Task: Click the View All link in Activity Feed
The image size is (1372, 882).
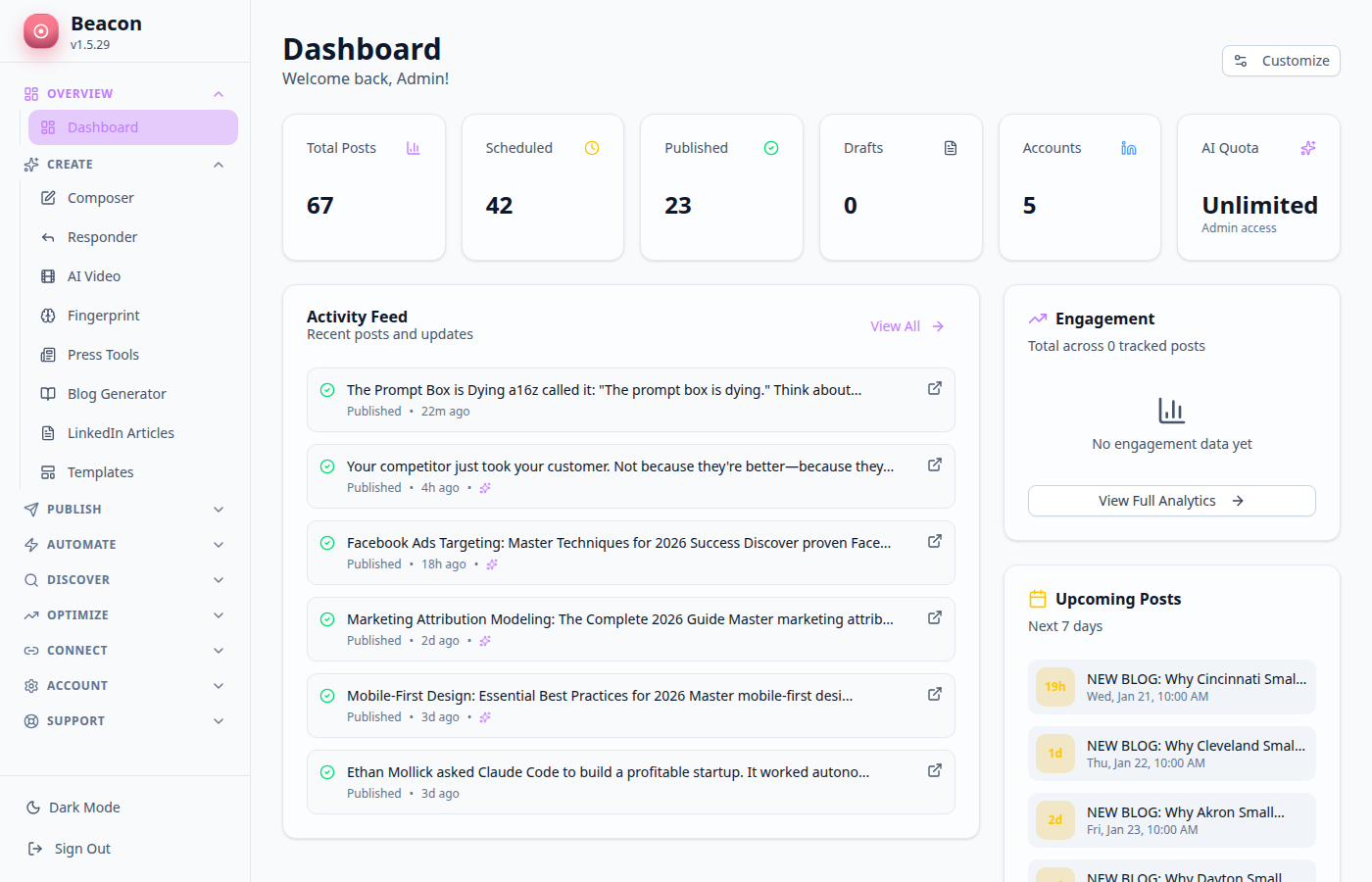Action: click(x=895, y=325)
